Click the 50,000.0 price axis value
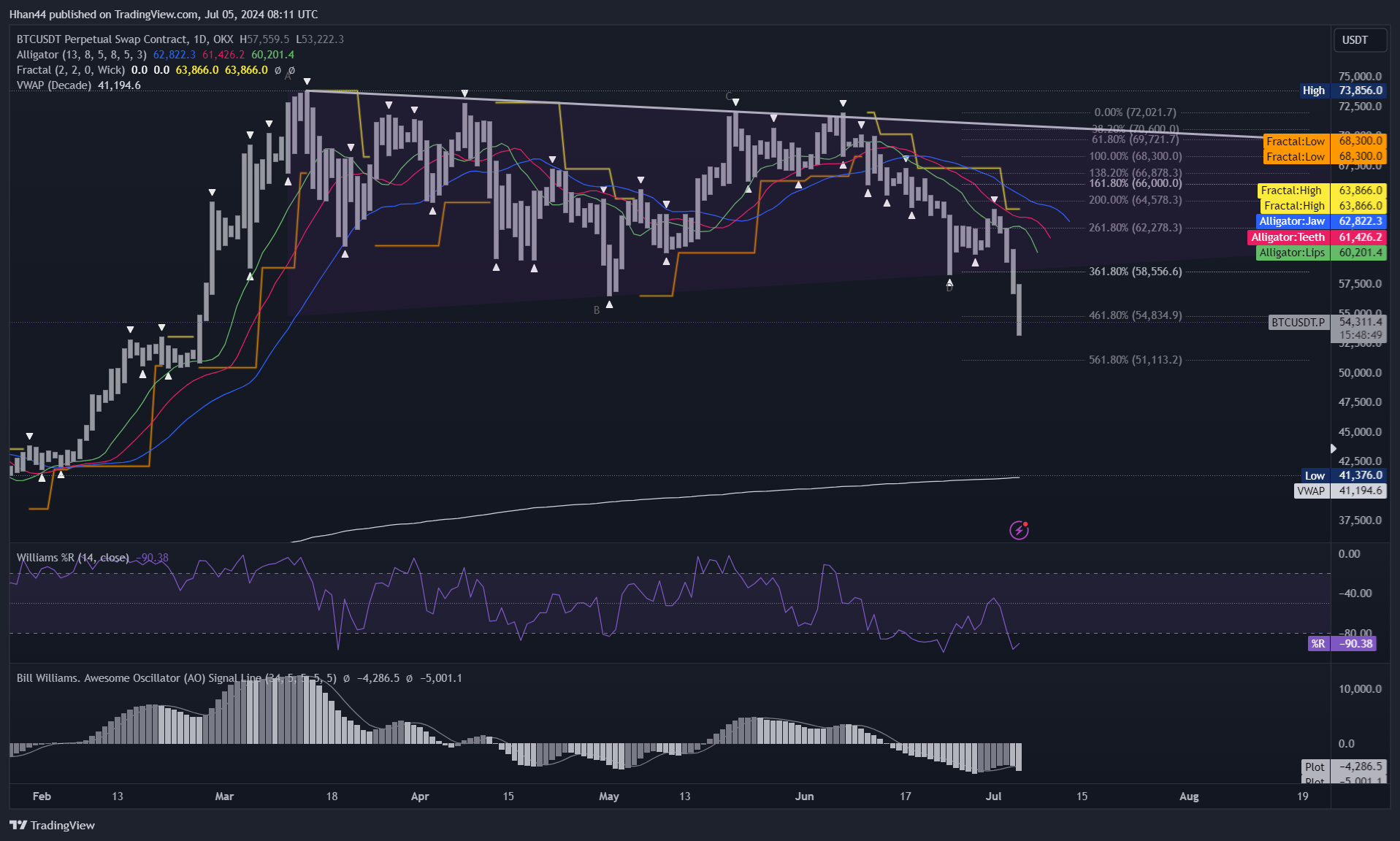Image resolution: width=1400 pixels, height=841 pixels. coord(1360,372)
